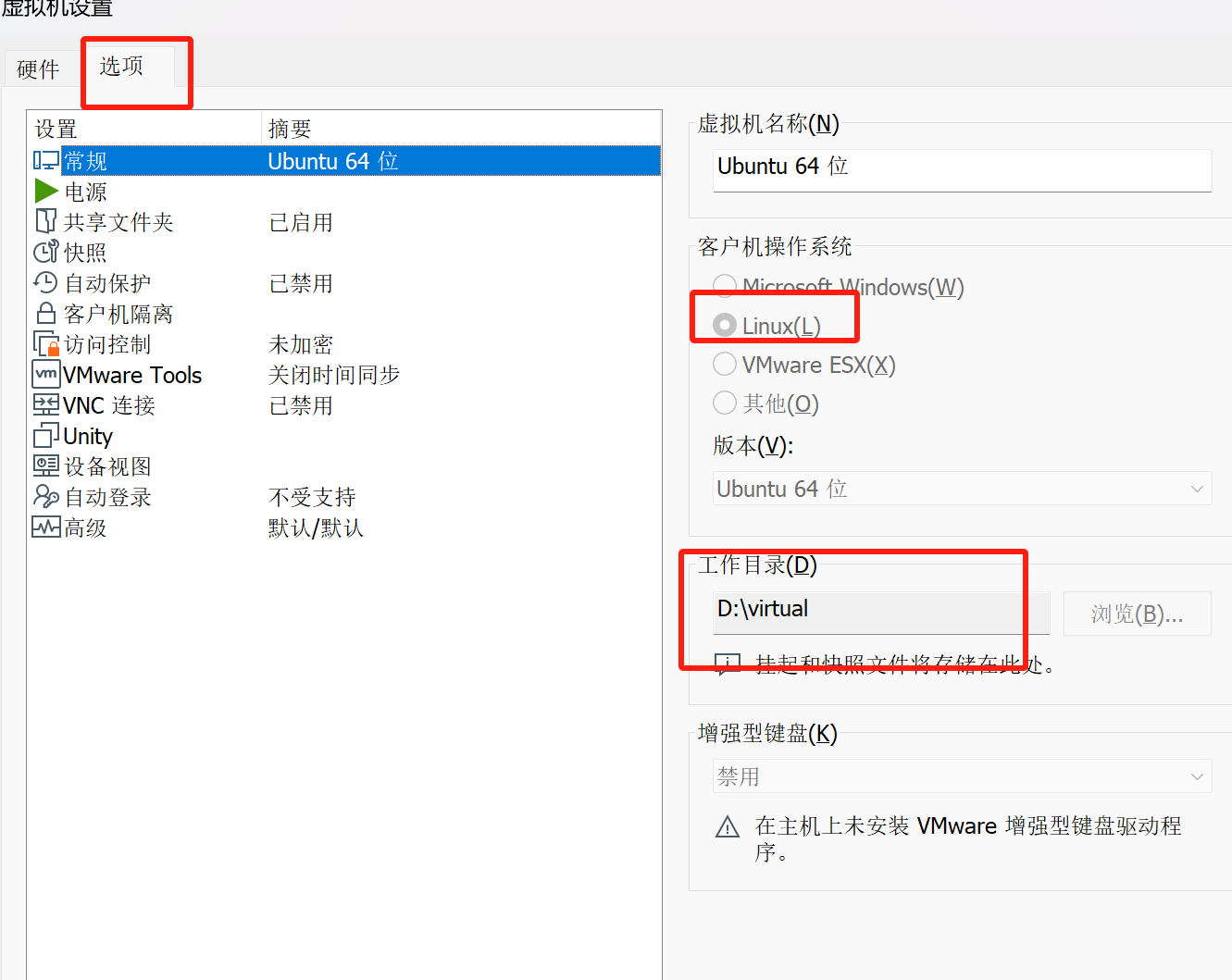
Task: Select the Shared Folders icon in list
Action: coord(46,222)
